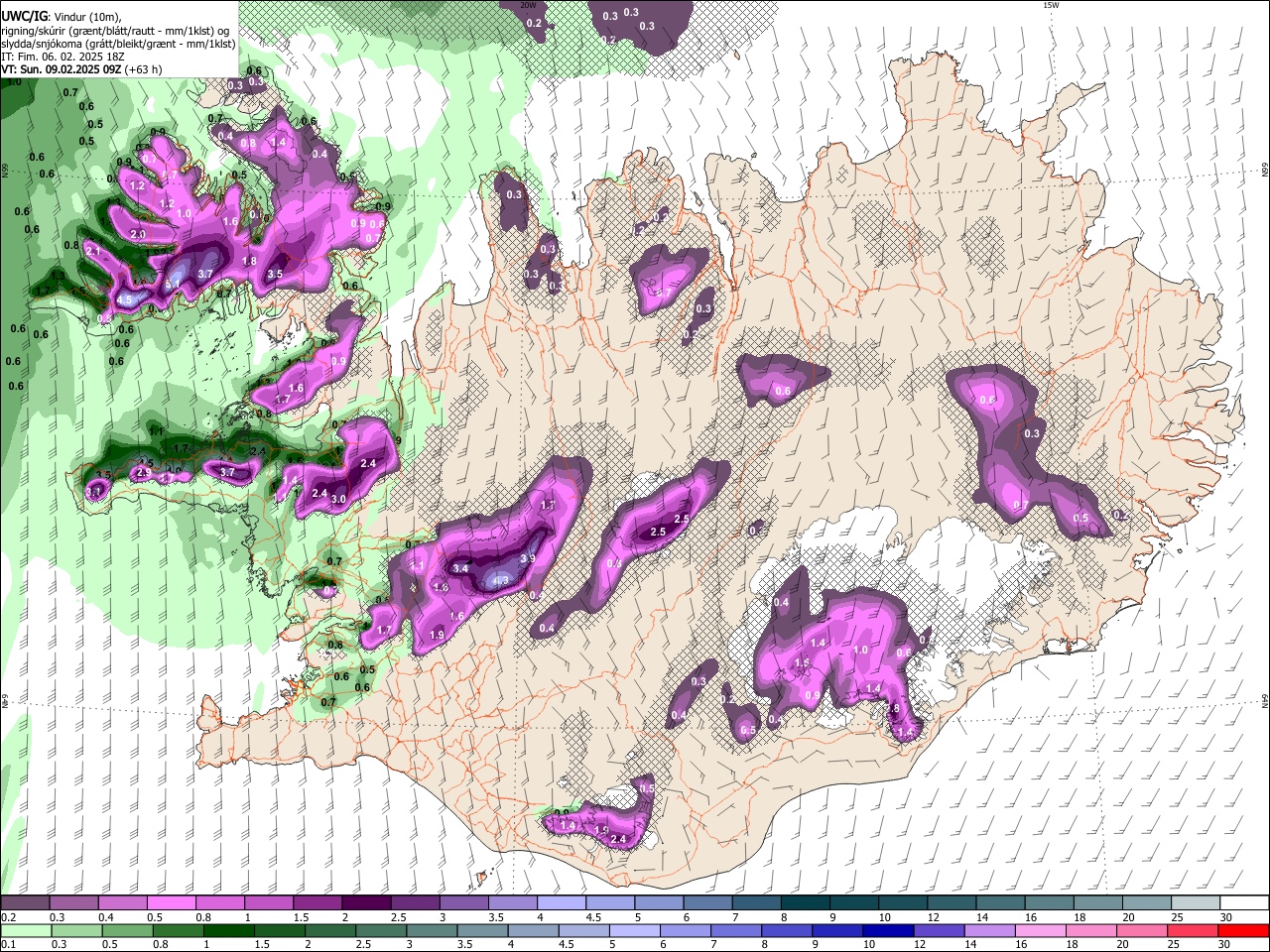Click the '15W' longitude label

pos(1051,5)
